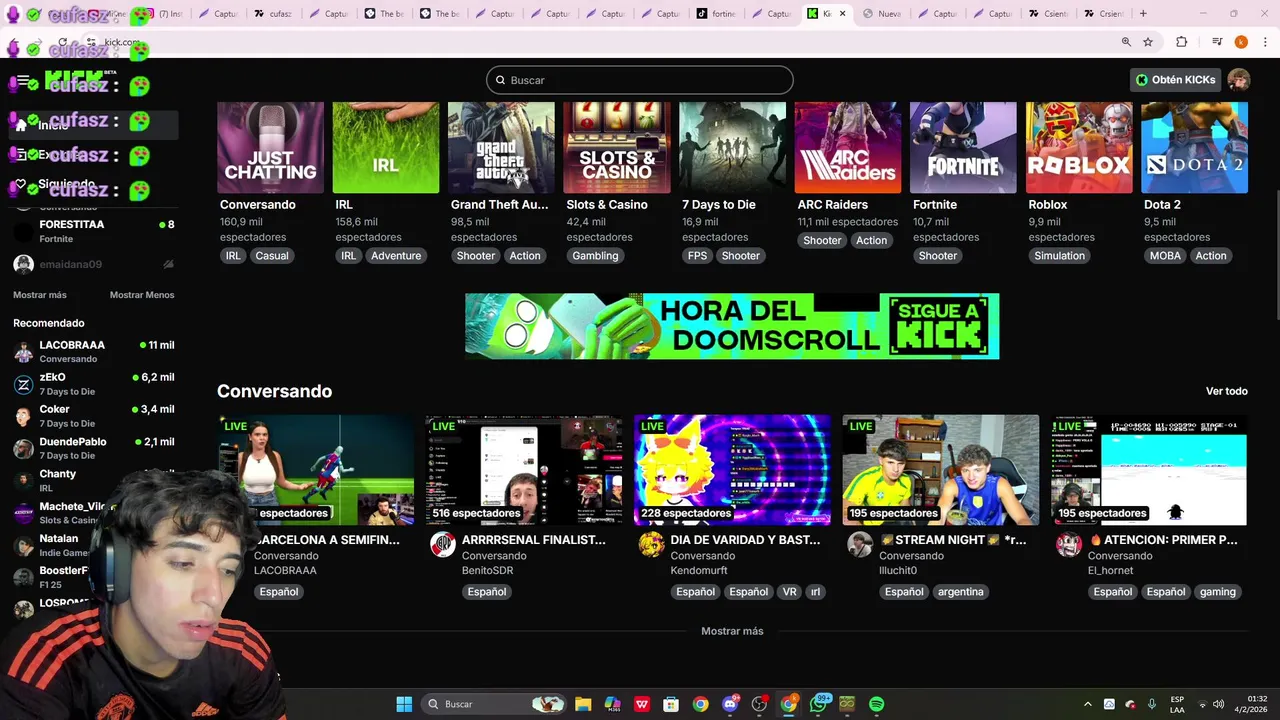
Task: Open Chrome media controls icon
Action: 1217,42
